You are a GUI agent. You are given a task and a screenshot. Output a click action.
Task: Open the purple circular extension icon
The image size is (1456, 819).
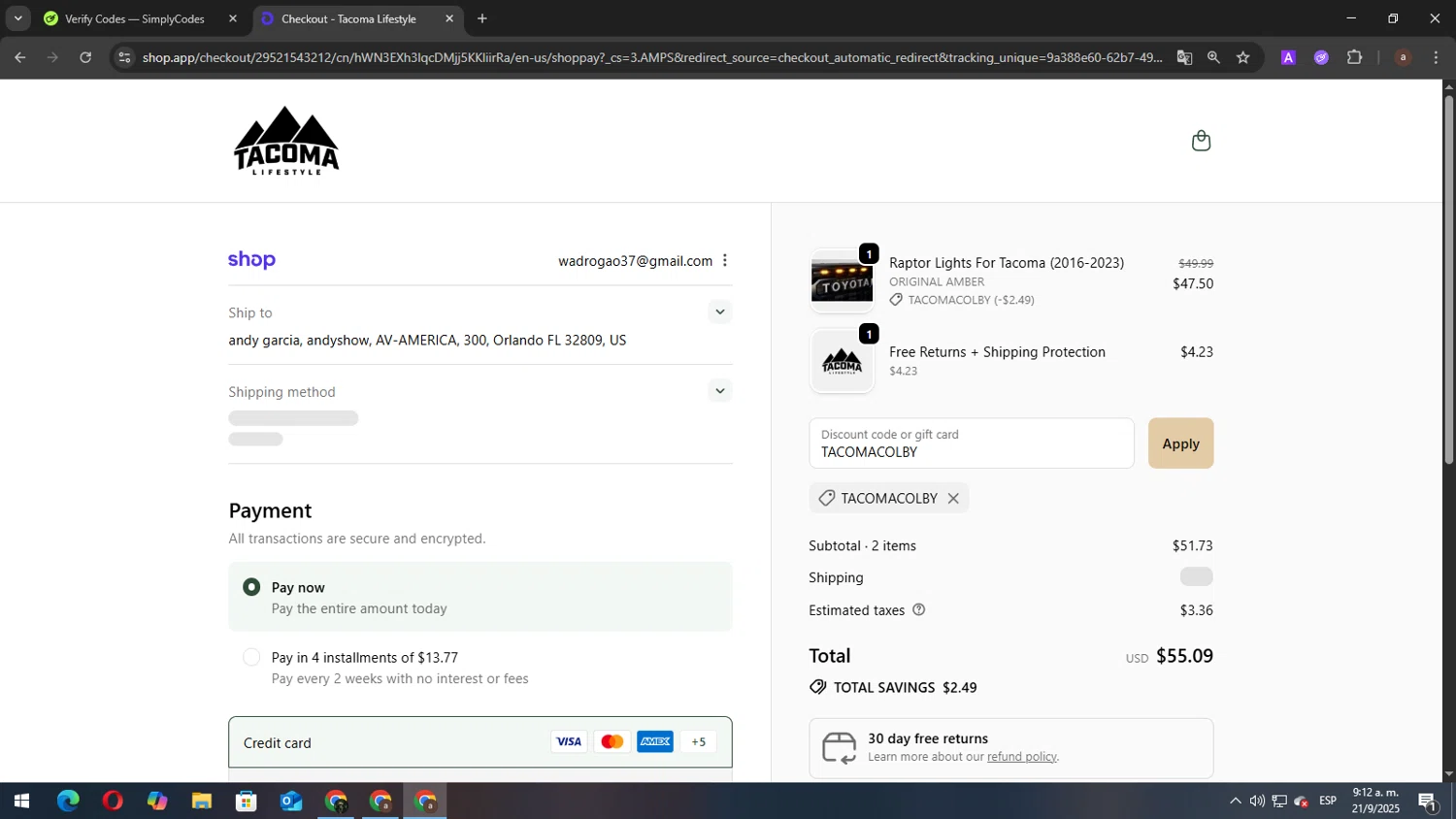tap(1321, 57)
